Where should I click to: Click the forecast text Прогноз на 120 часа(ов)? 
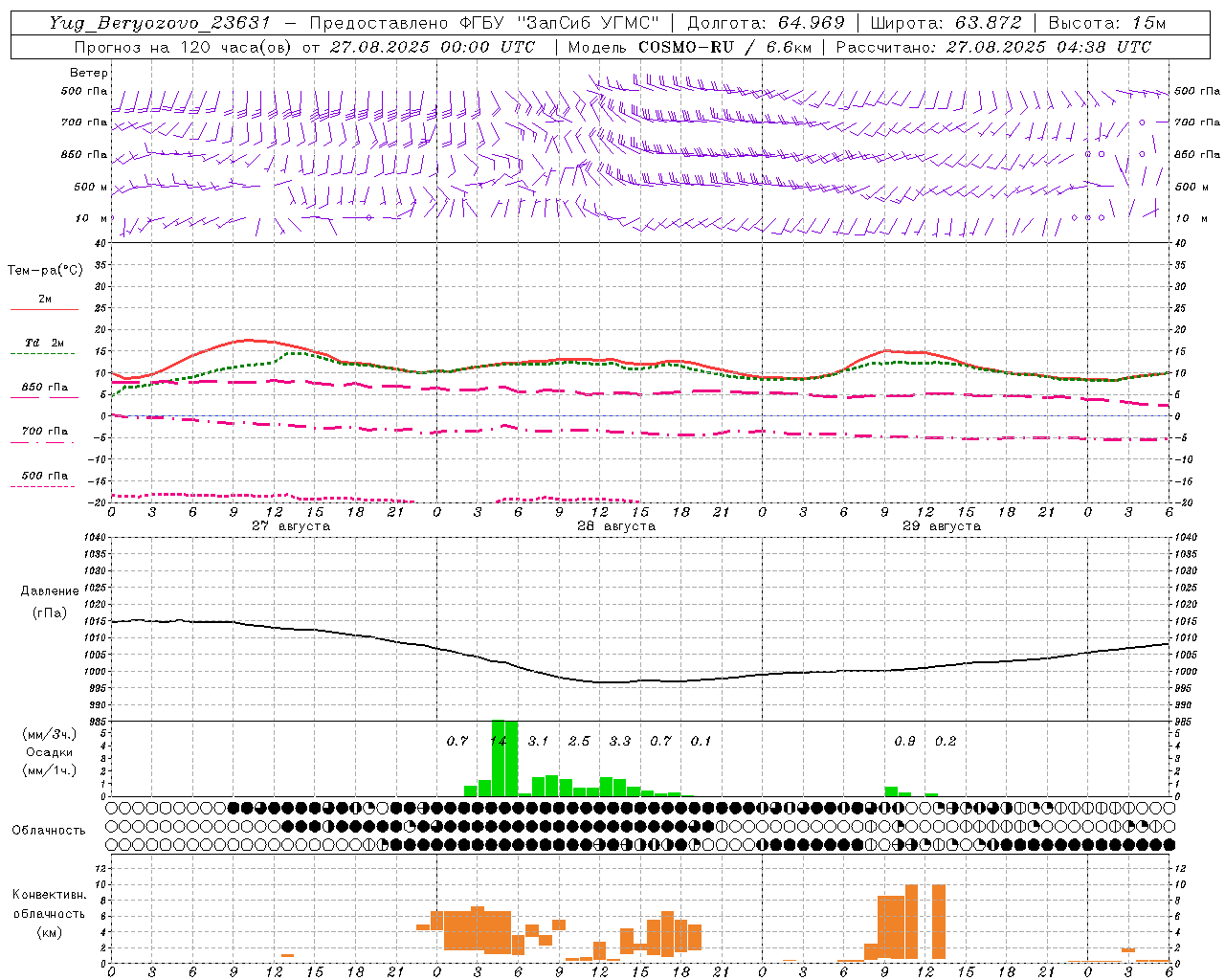click(184, 47)
